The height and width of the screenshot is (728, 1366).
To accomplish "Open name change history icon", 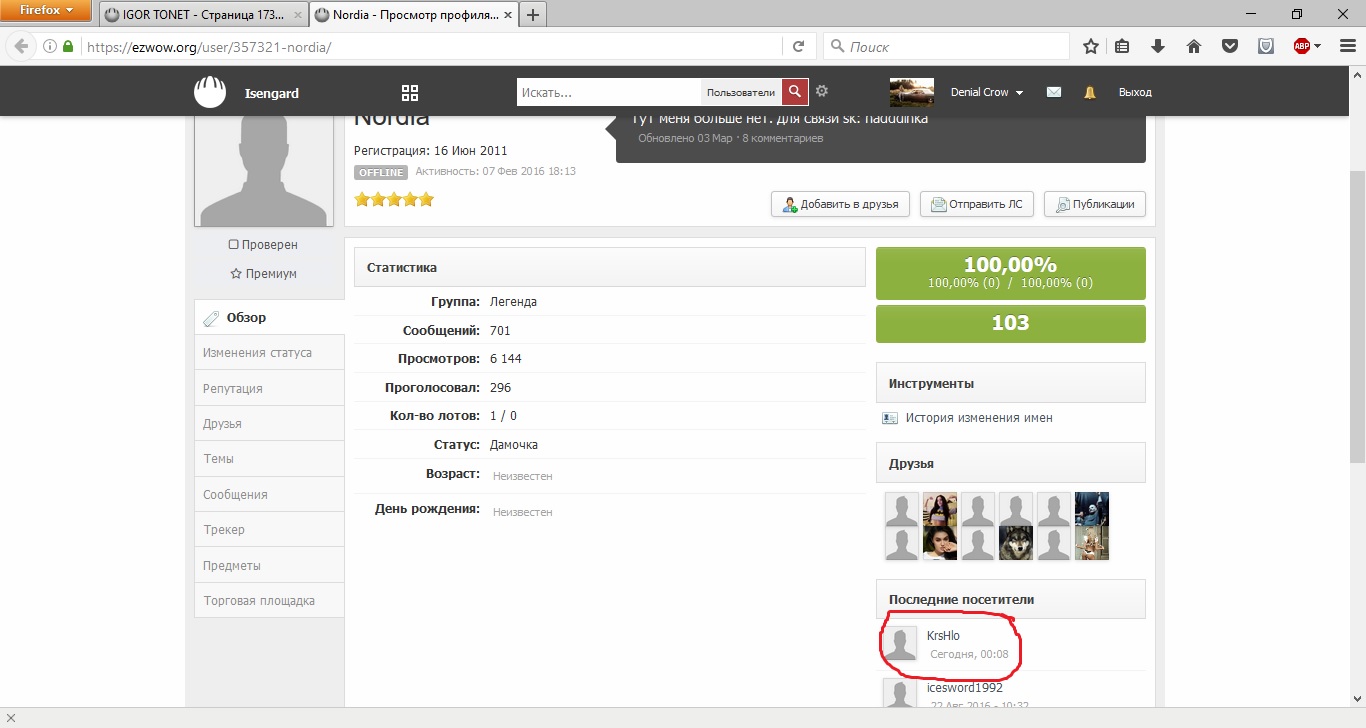I will 890,418.
